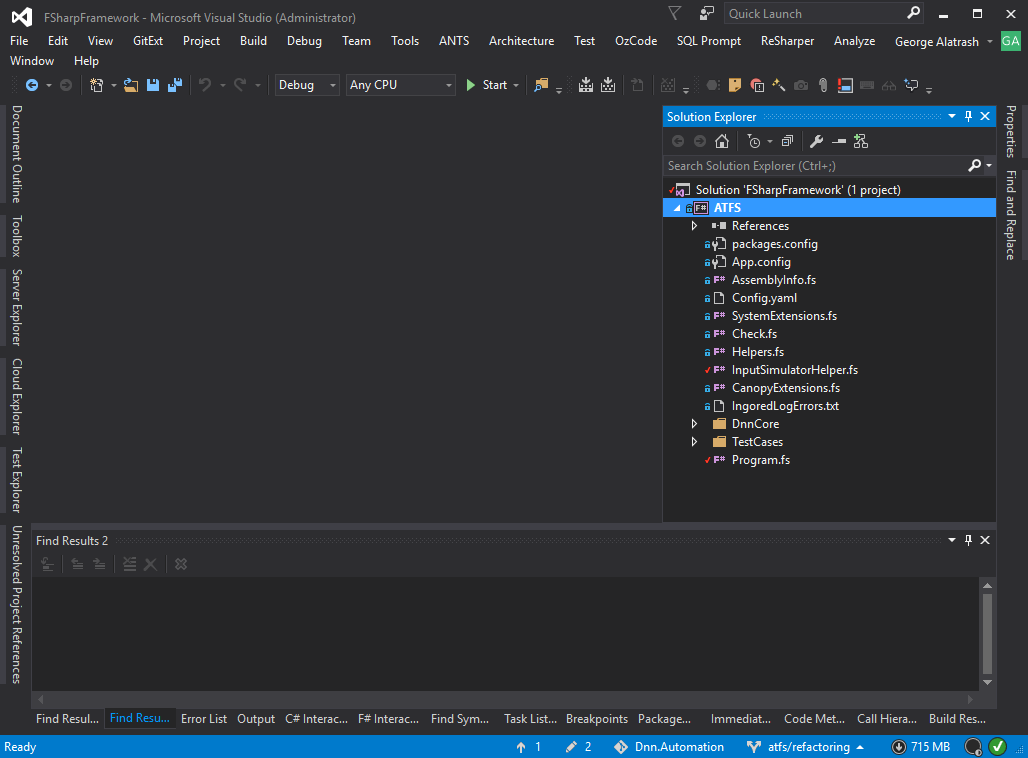
Task: Open the Properties side tab
Action: click(x=1011, y=132)
